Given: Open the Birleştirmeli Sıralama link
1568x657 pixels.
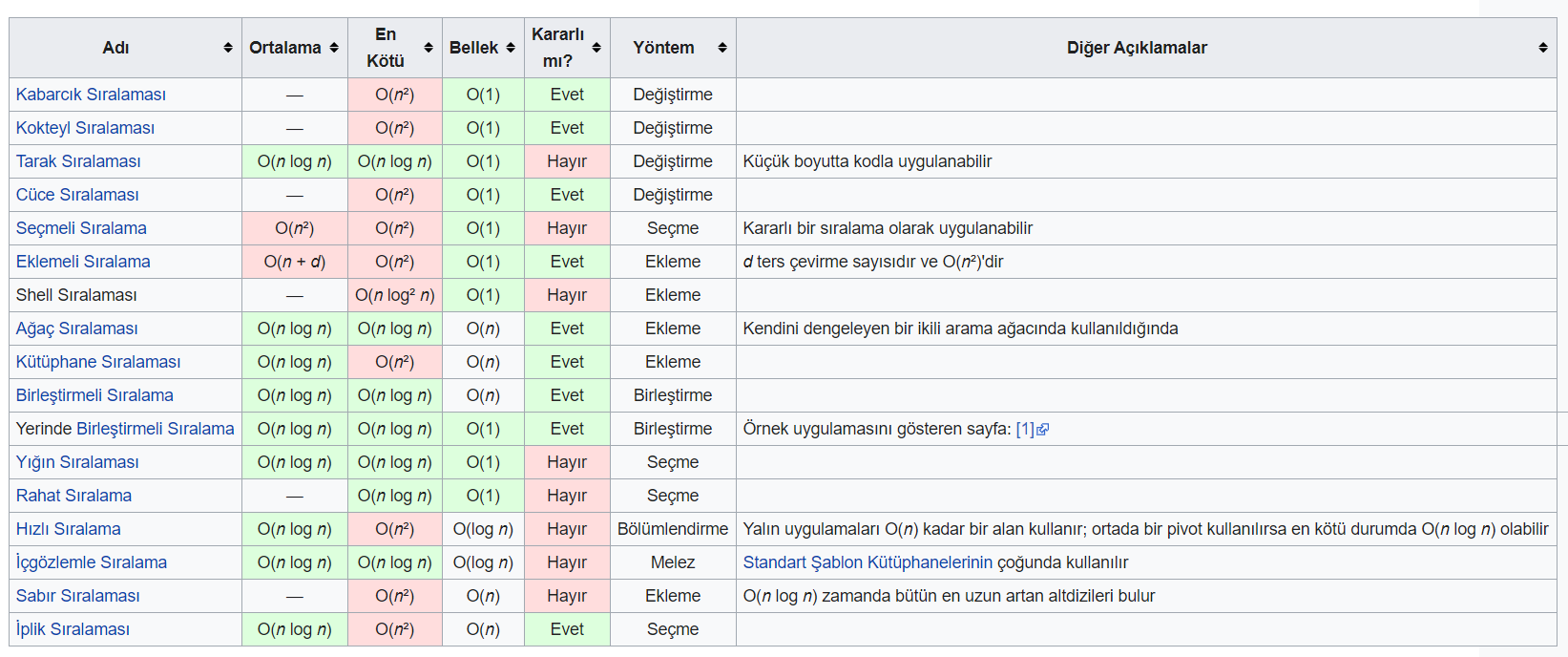Looking at the screenshot, I should click(94, 394).
